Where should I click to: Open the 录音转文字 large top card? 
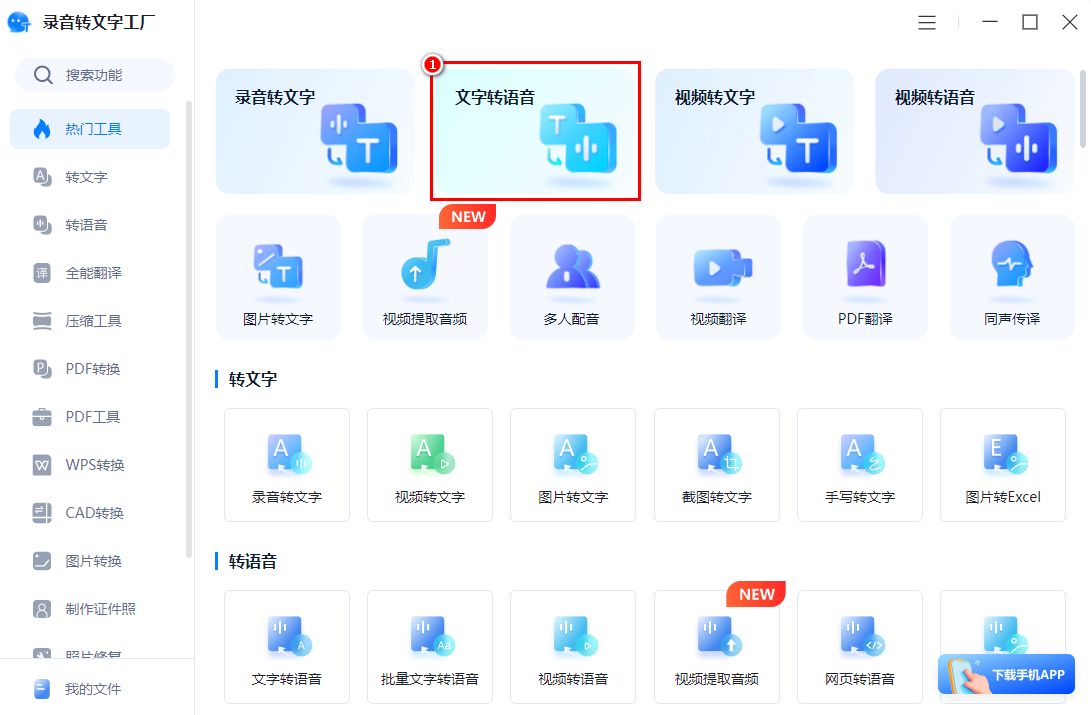(x=315, y=131)
